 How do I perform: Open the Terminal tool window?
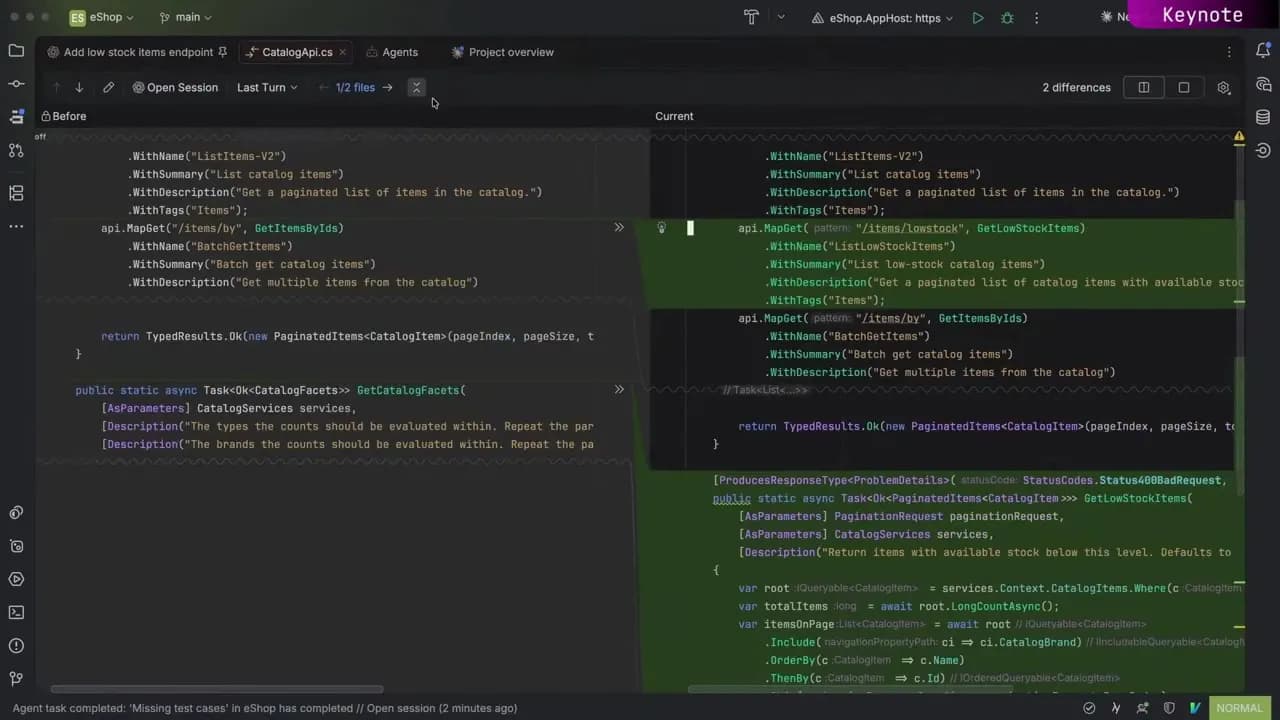16,612
